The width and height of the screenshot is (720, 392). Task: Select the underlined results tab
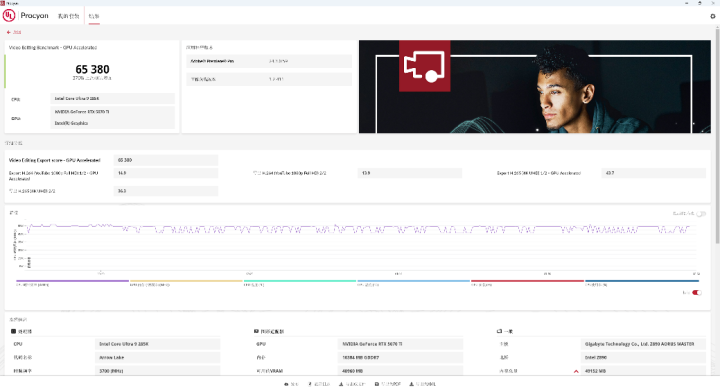coord(94,16)
